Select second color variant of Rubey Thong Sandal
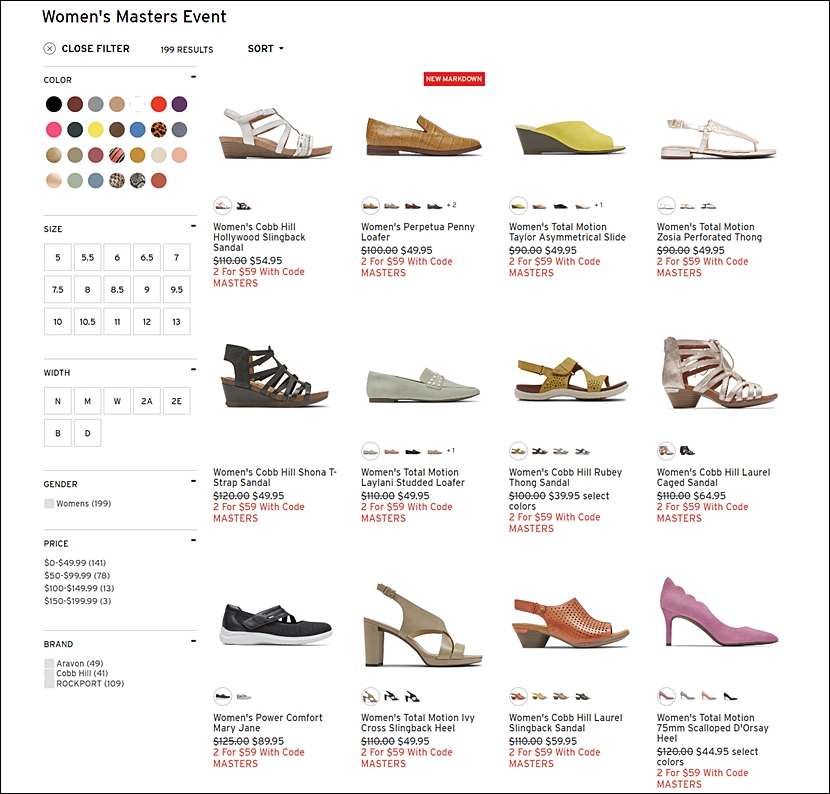This screenshot has width=830, height=794. (x=539, y=452)
